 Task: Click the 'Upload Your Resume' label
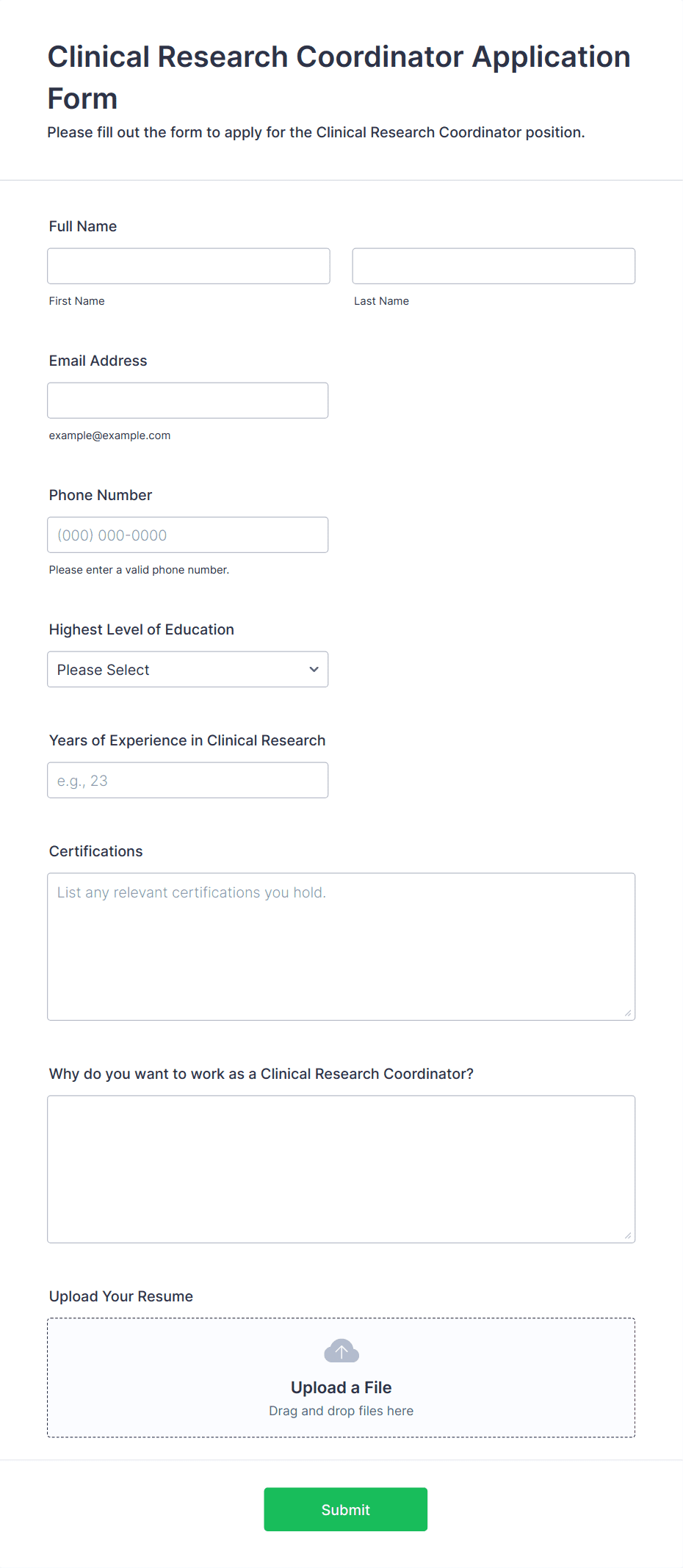[121, 1296]
